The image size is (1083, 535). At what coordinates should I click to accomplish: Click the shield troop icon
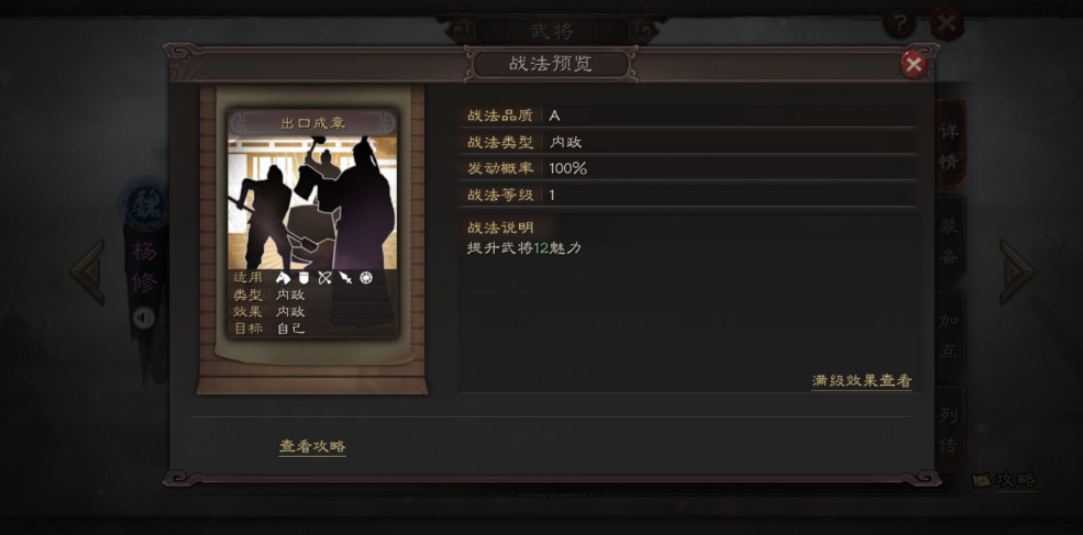pos(303,278)
